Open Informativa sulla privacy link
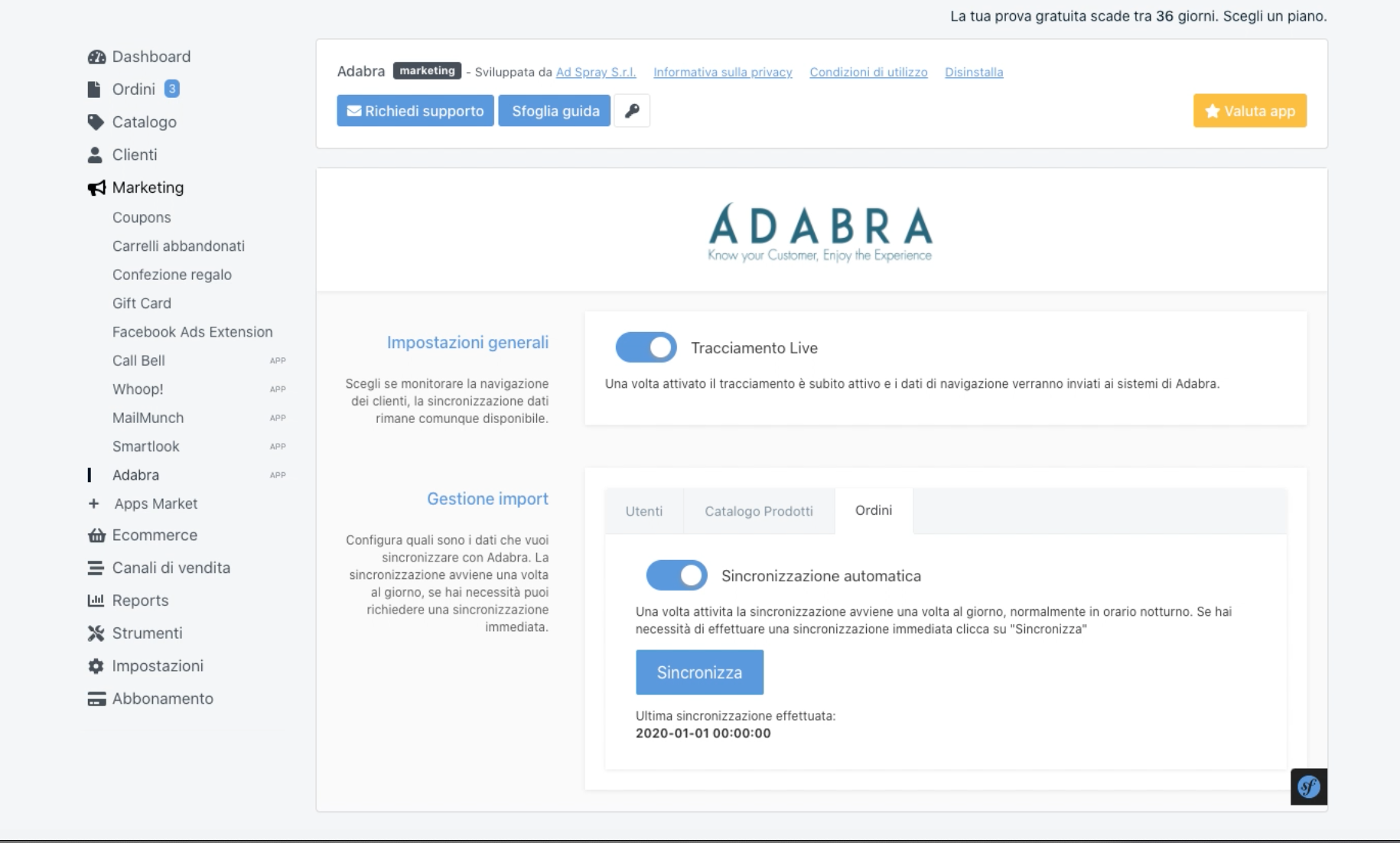 pyautogui.click(x=723, y=72)
